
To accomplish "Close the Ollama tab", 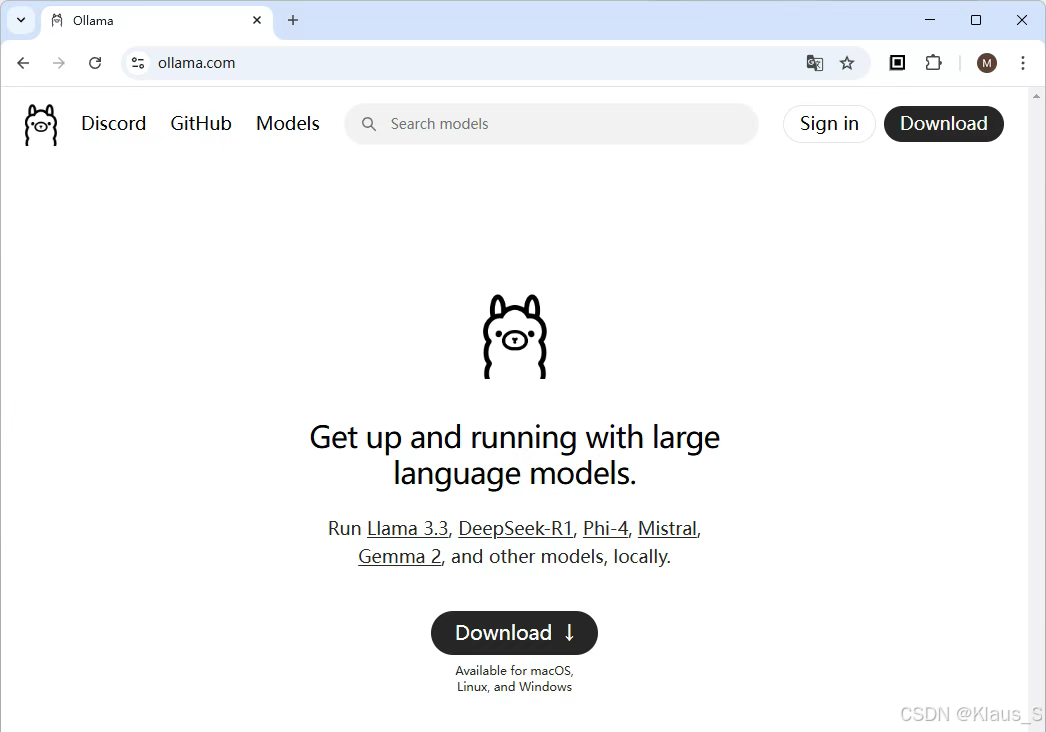I will coord(257,20).
